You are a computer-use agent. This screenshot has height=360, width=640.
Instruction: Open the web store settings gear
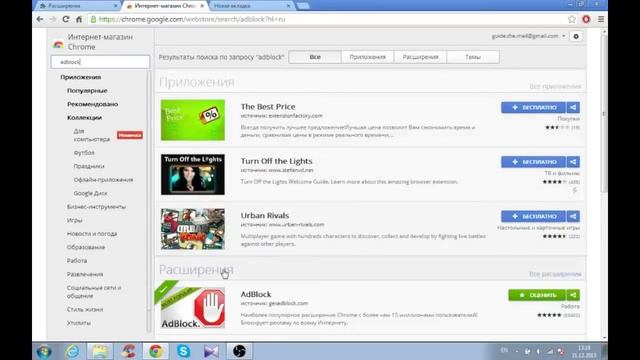pyautogui.click(x=576, y=36)
